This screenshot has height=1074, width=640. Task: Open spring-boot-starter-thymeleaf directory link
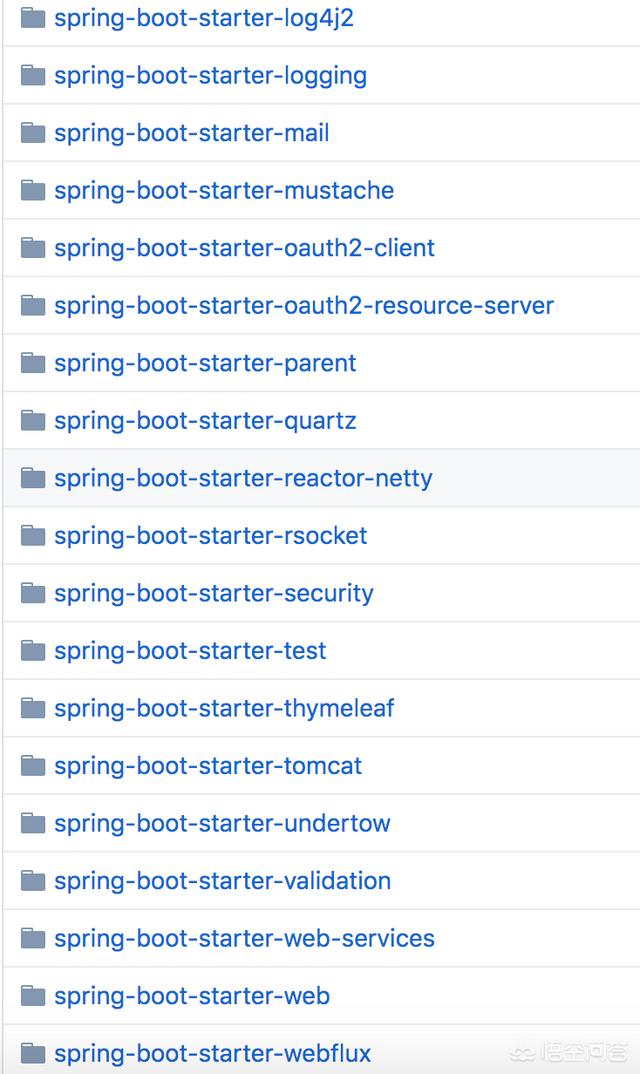224,708
